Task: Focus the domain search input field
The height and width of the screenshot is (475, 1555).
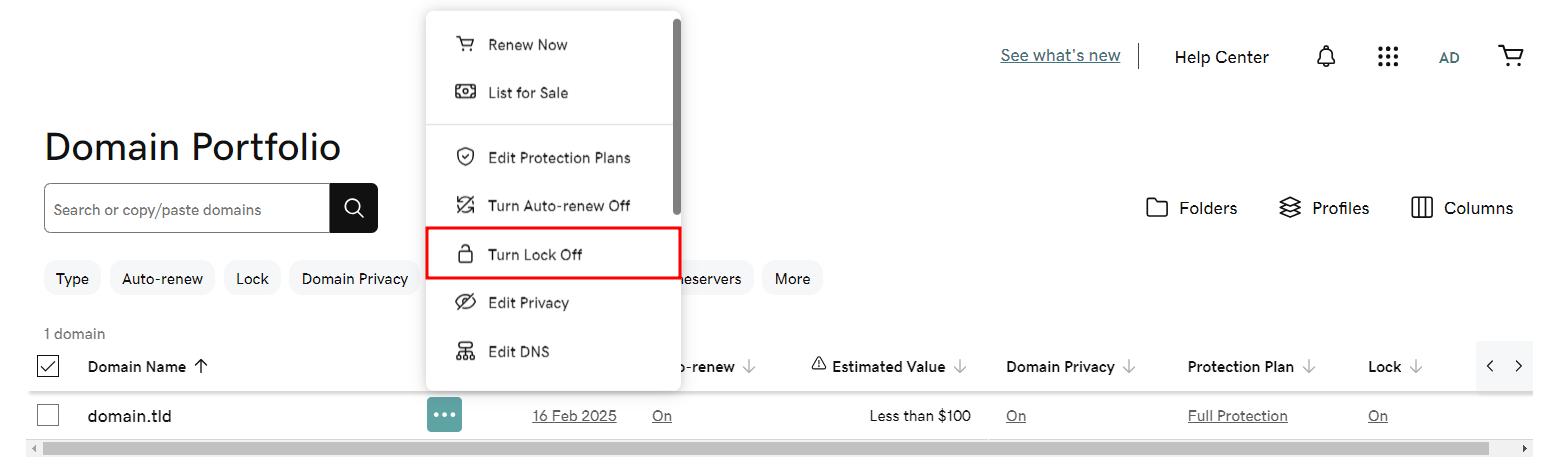Action: point(187,209)
